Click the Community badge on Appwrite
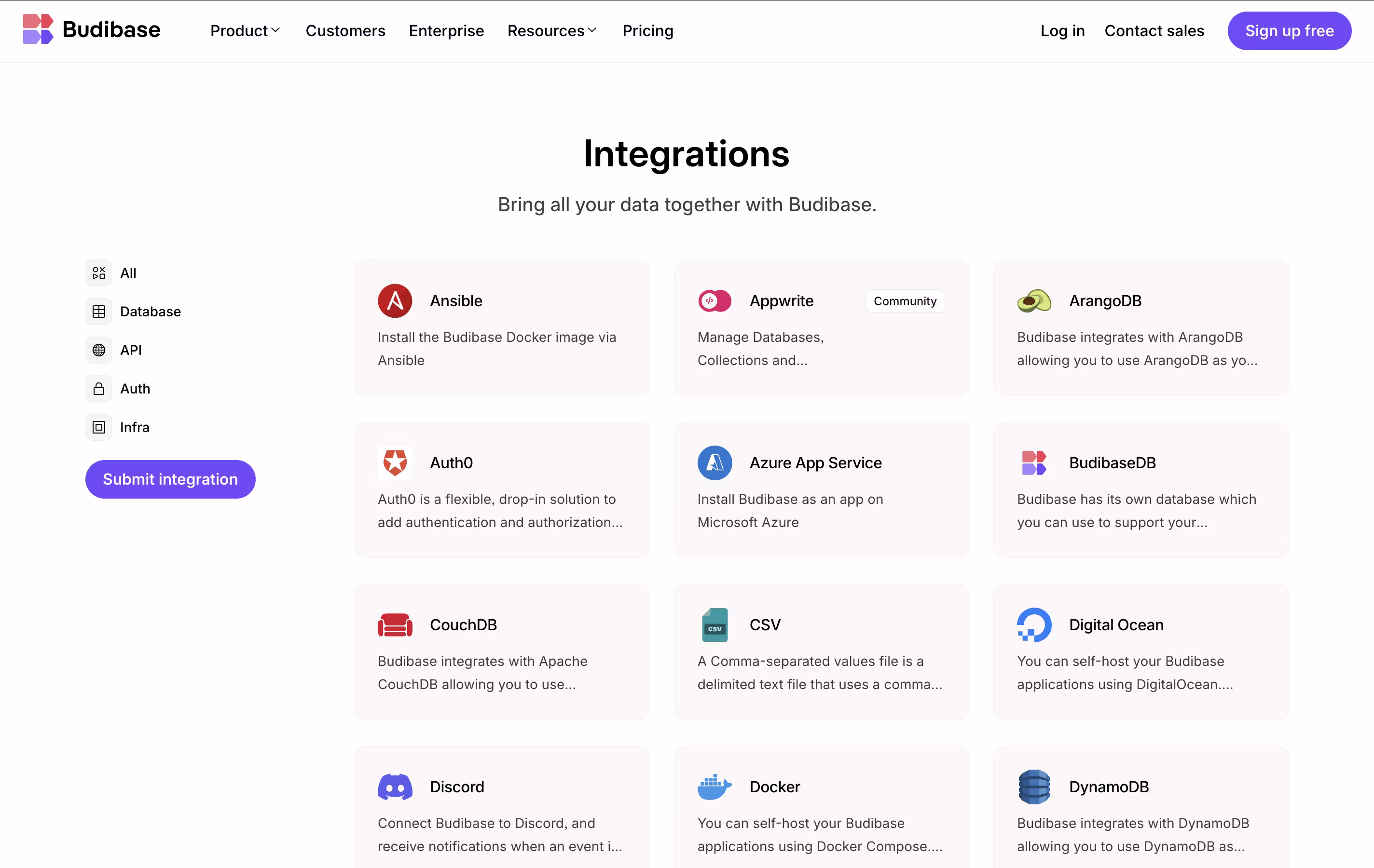This screenshot has width=1374, height=868. pos(905,301)
